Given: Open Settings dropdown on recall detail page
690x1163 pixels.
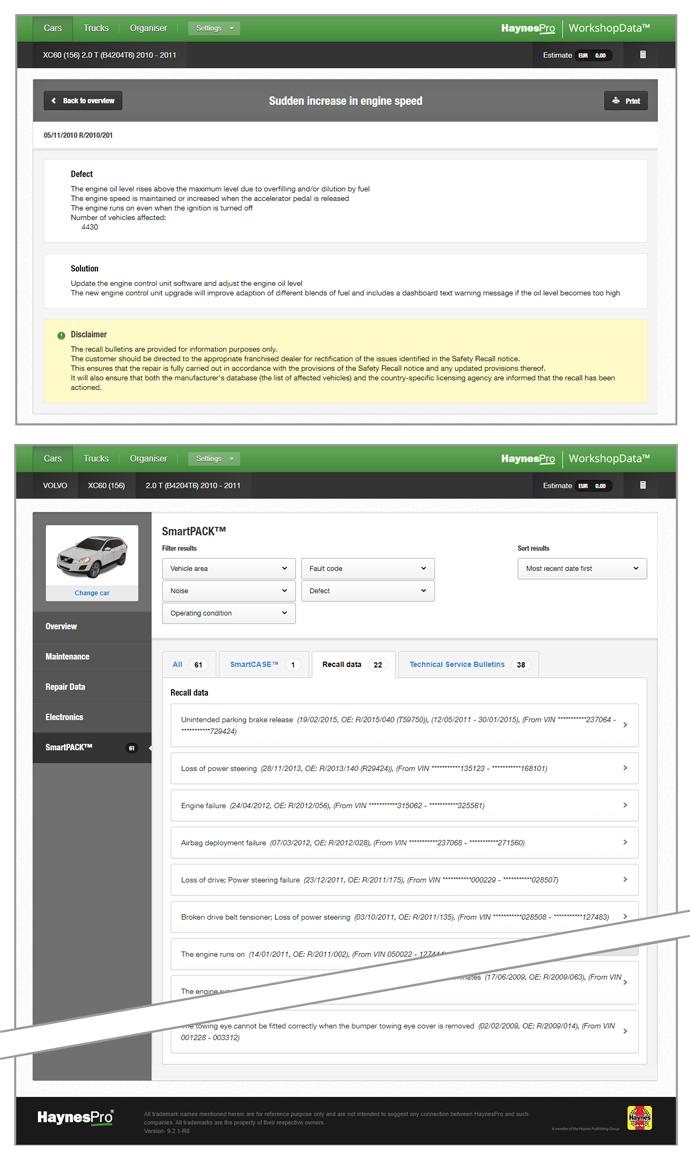Looking at the screenshot, I should [214, 28].
